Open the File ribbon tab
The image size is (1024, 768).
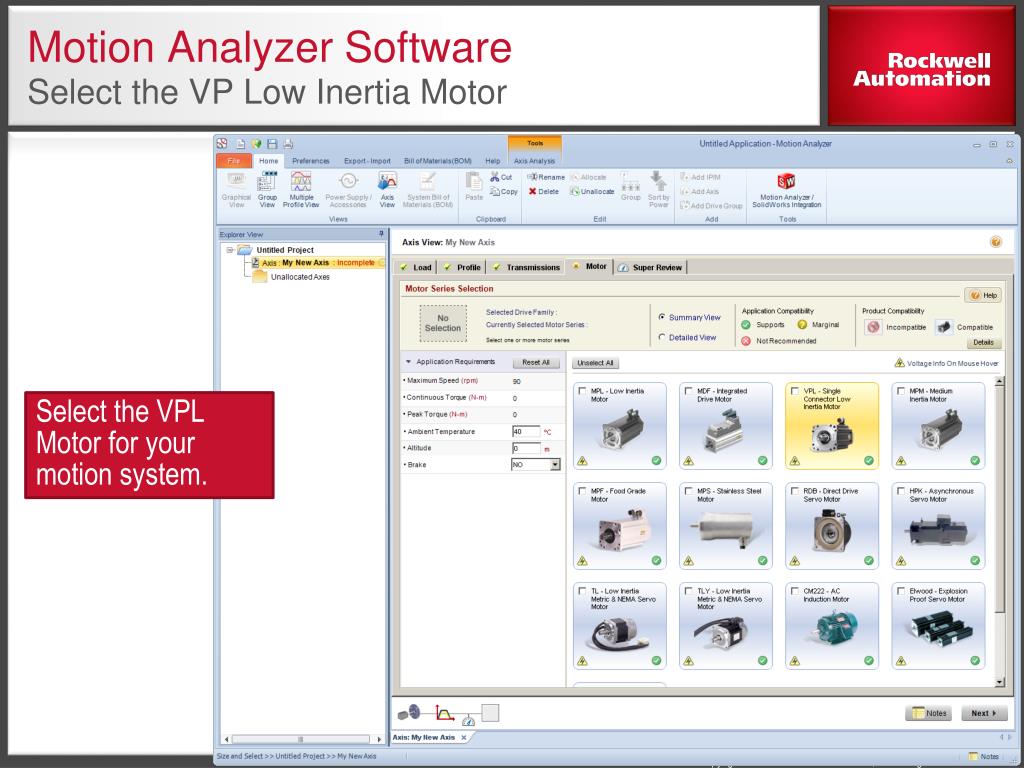click(x=234, y=161)
